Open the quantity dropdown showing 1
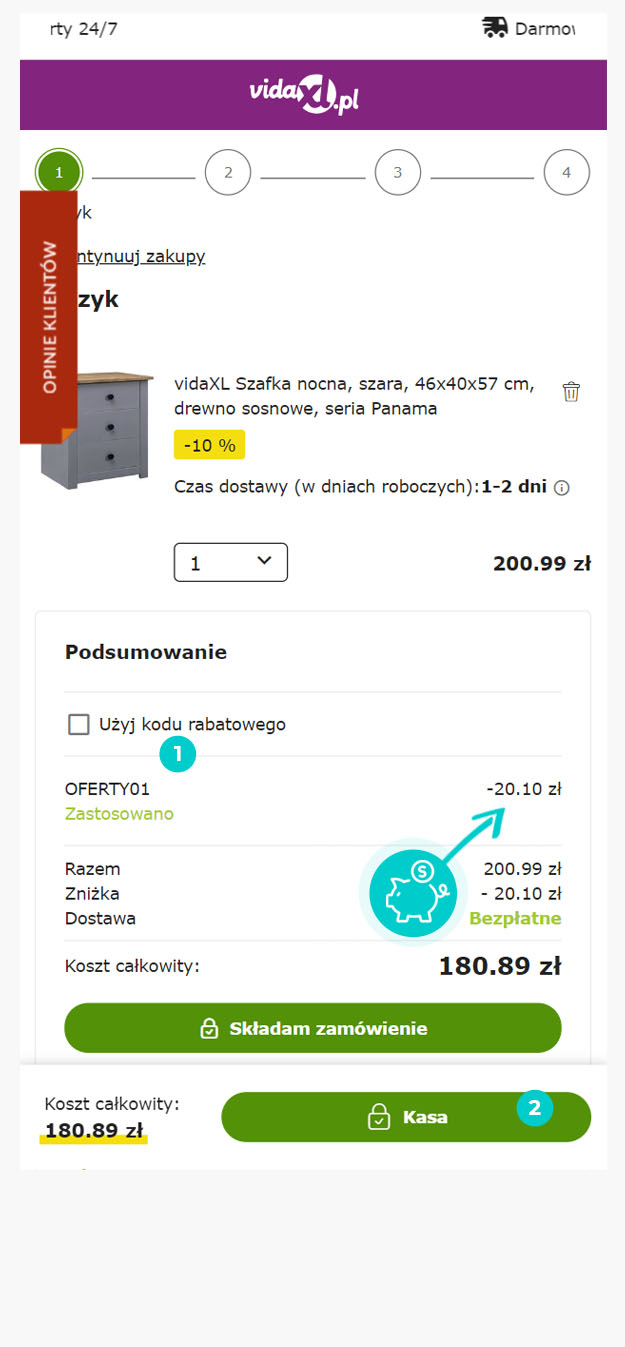The width and height of the screenshot is (625, 1347). 231,562
